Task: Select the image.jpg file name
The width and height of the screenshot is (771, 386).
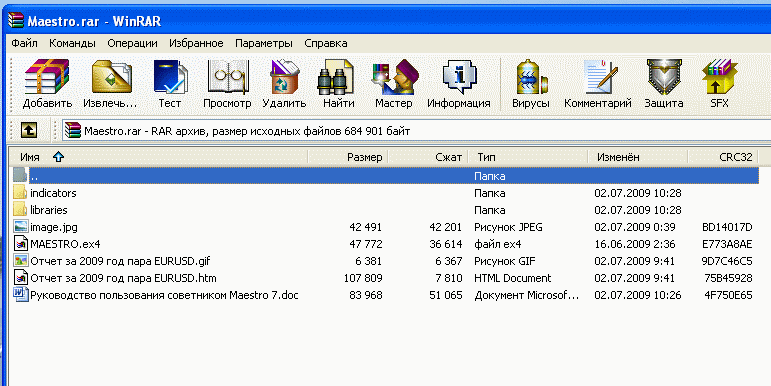Action: (x=54, y=227)
